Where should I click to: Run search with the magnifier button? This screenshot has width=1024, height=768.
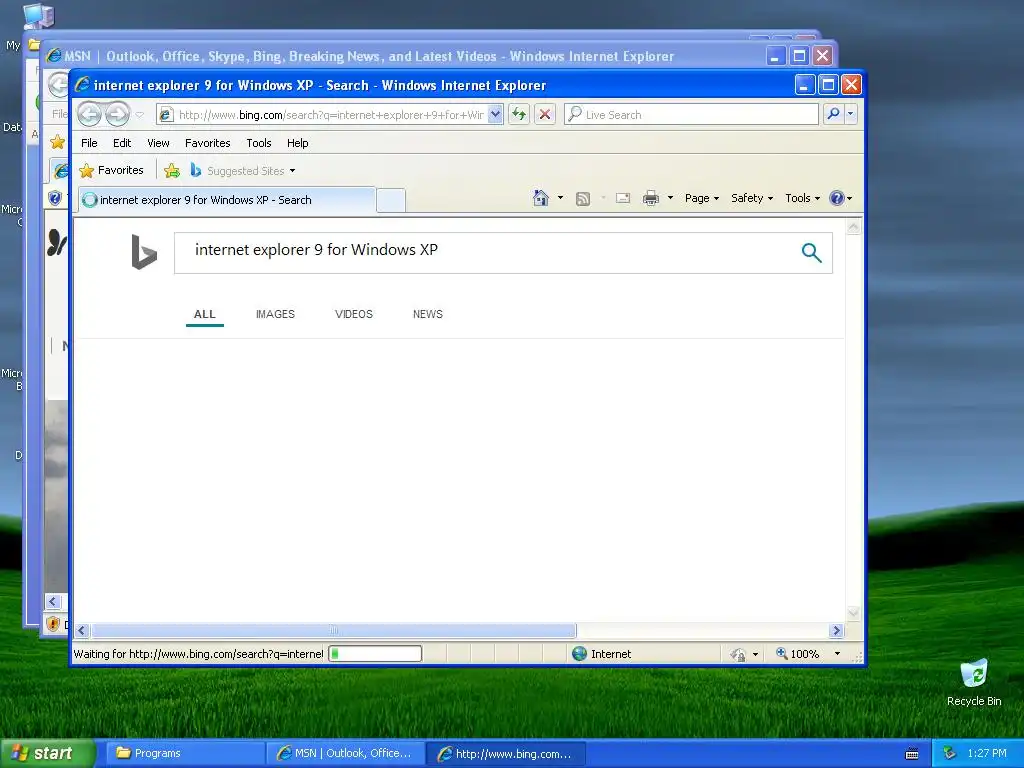click(833, 114)
